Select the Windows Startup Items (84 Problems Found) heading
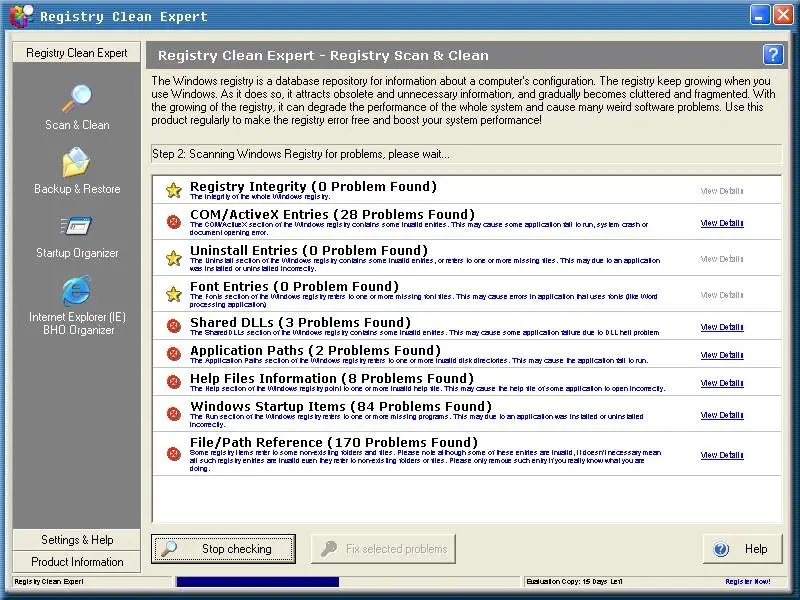Screen dimensions: 800x600 (341, 407)
